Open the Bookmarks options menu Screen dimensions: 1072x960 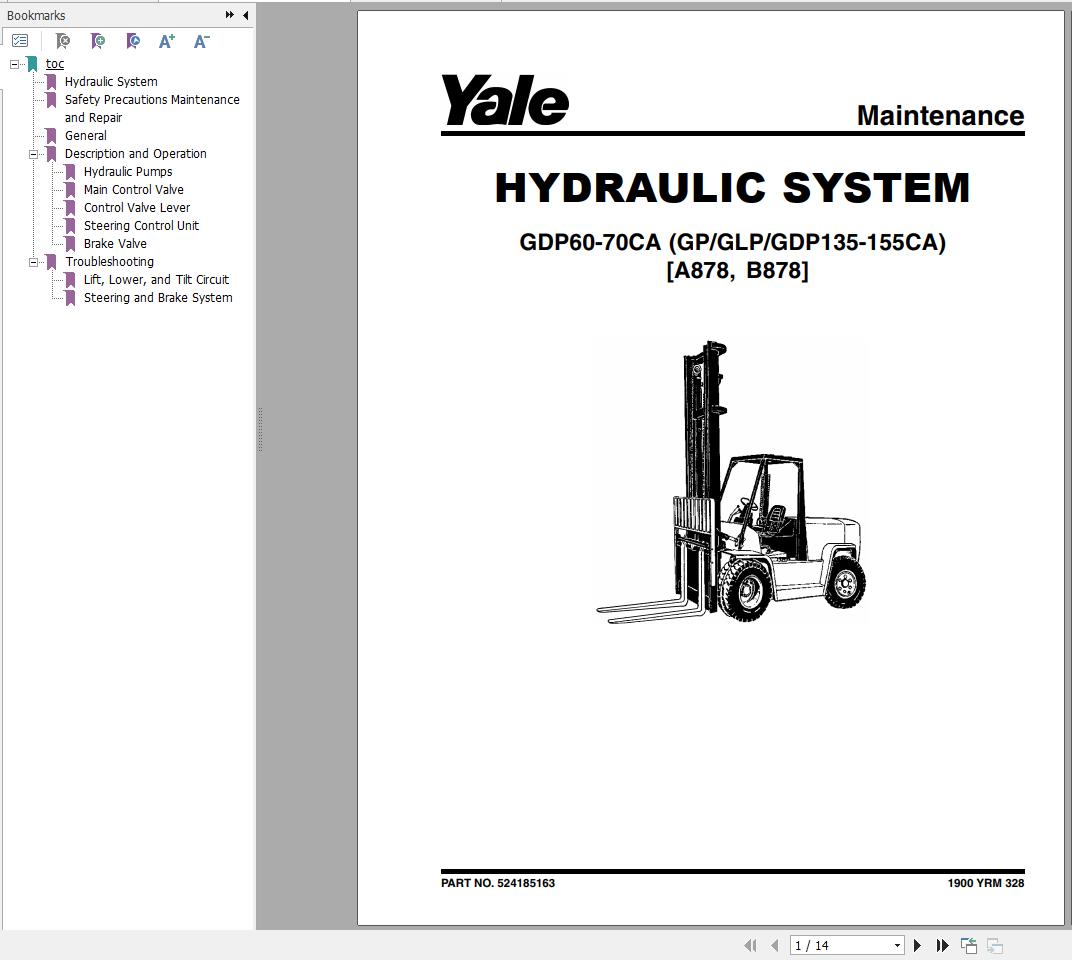pyautogui.click(x=21, y=40)
